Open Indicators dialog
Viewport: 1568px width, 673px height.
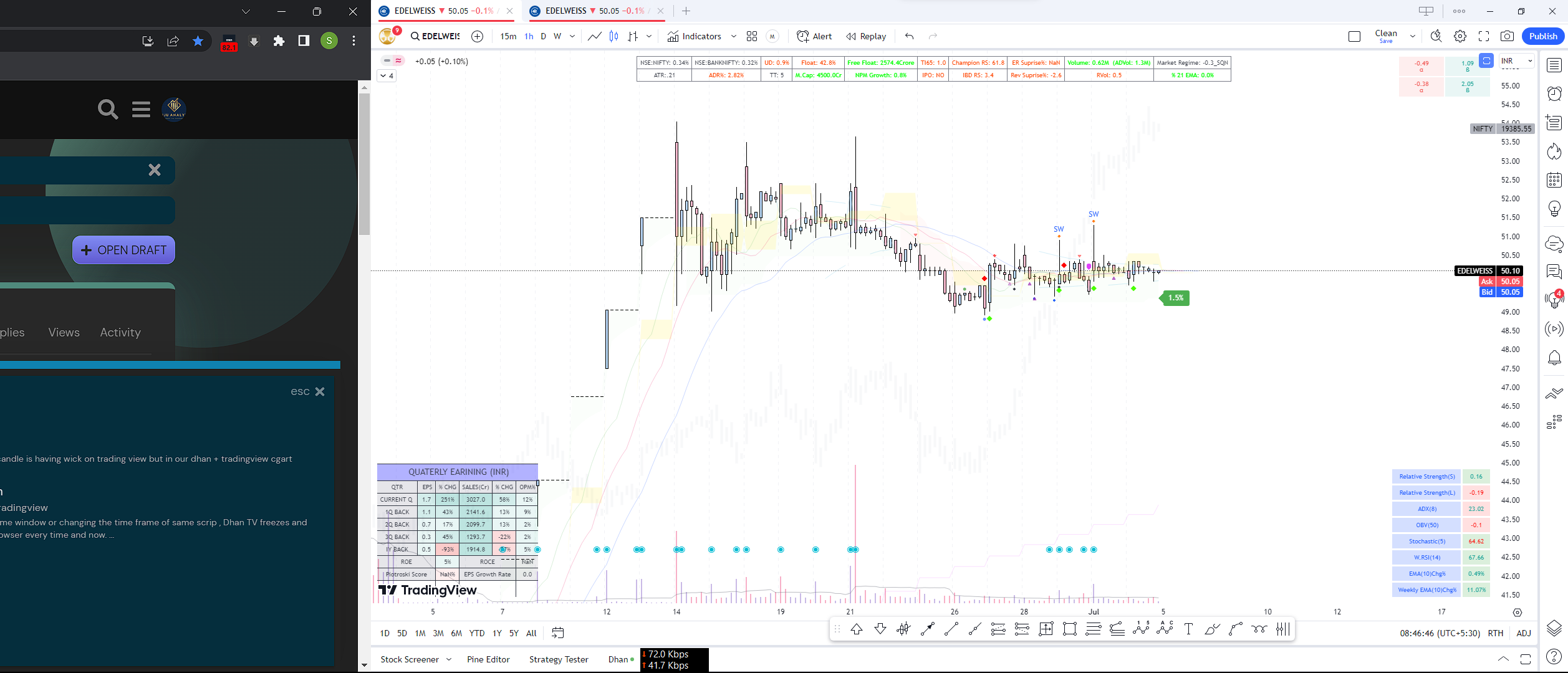[695, 36]
